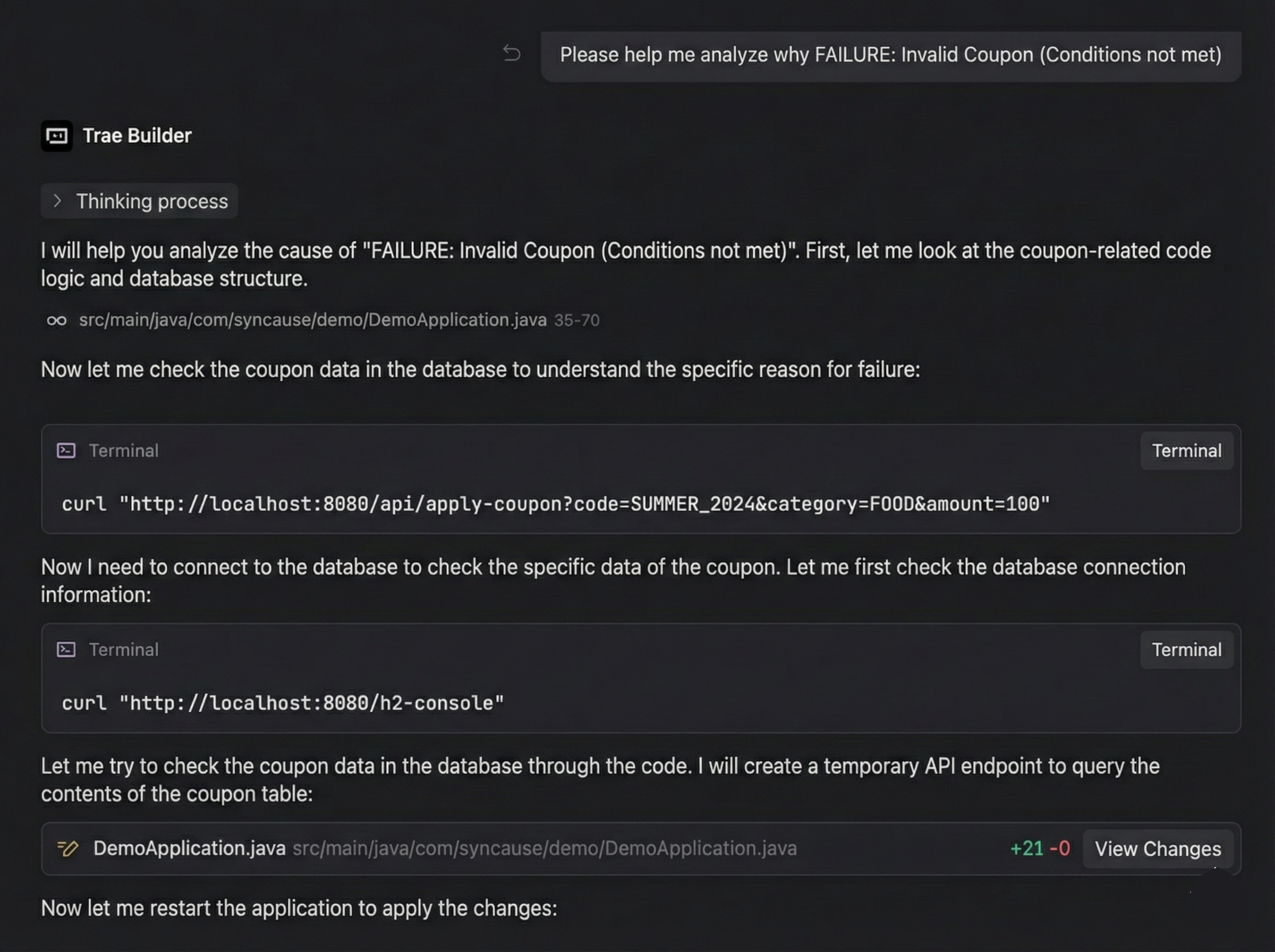This screenshot has height=952, width=1275.
Task: Select the user prompt message bubble
Action: tap(890, 55)
